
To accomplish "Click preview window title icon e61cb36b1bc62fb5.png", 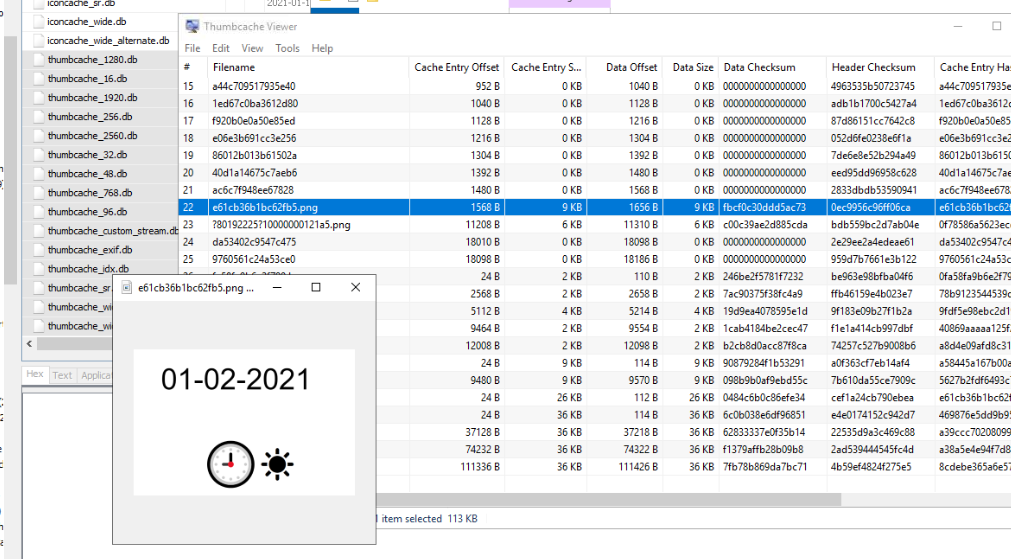I will tap(127, 288).
